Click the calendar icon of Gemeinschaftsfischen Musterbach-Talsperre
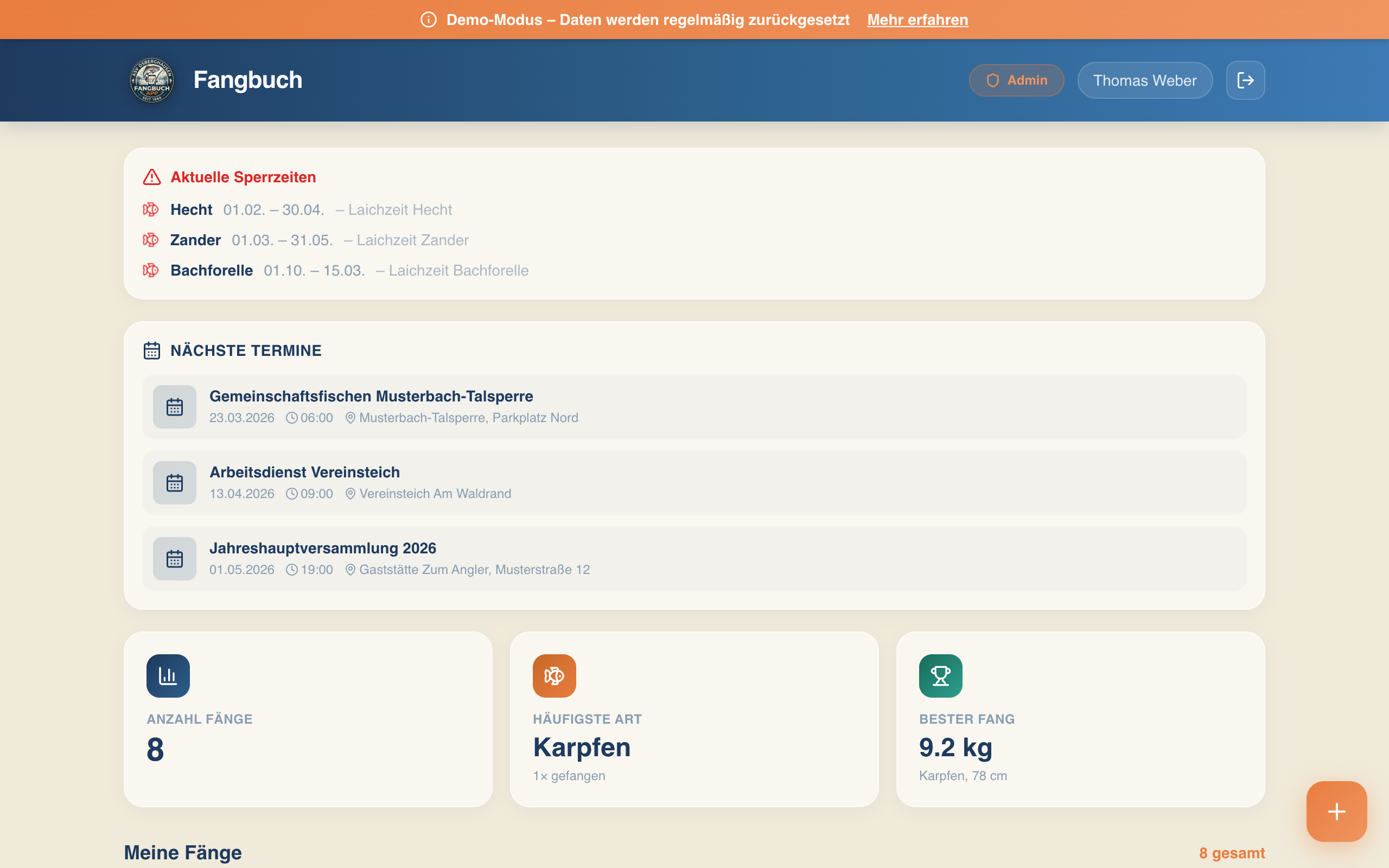1389x868 pixels. (x=175, y=406)
